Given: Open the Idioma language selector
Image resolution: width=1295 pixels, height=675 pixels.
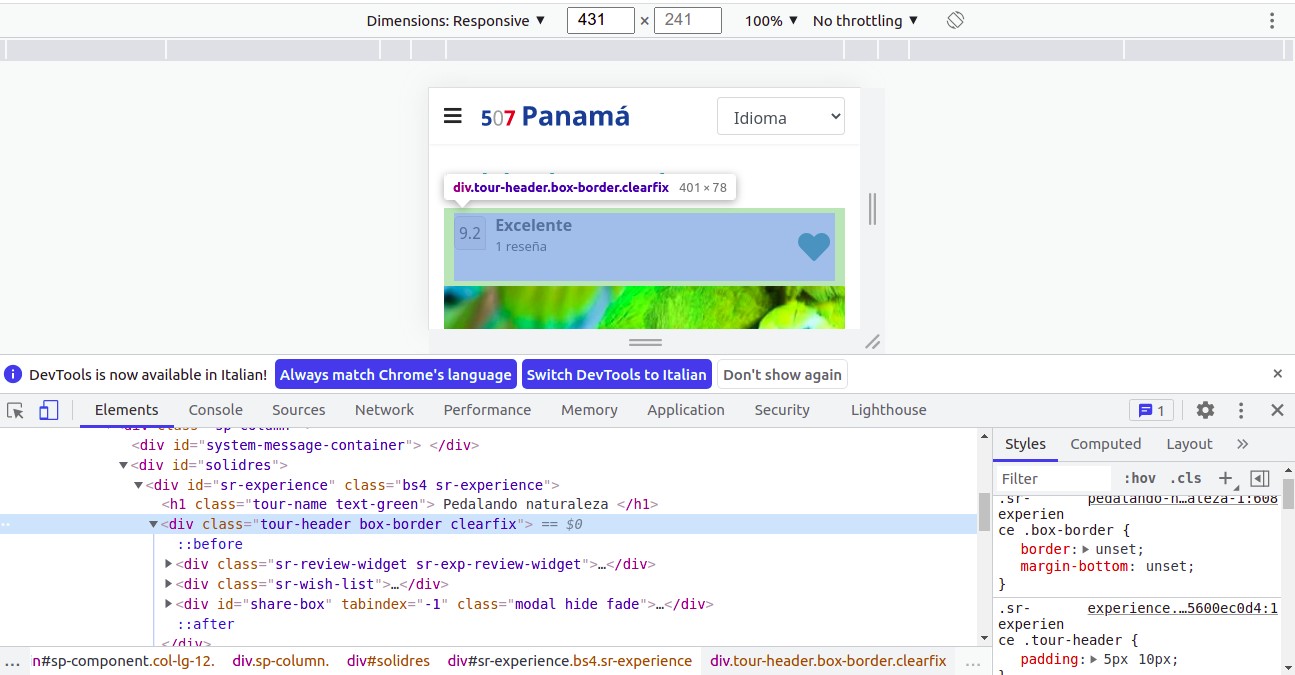Looking at the screenshot, I should pyautogui.click(x=781, y=117).
